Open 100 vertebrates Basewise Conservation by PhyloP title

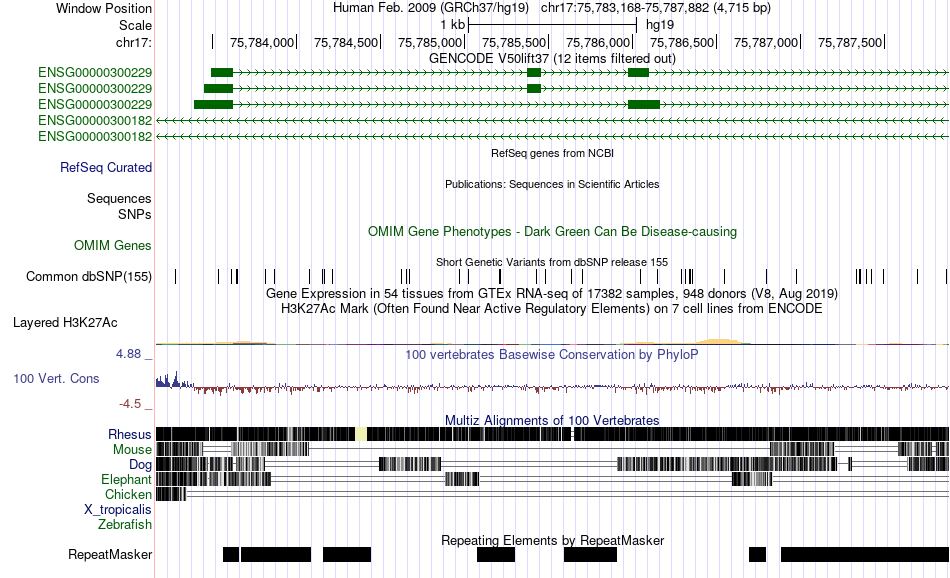552,354
